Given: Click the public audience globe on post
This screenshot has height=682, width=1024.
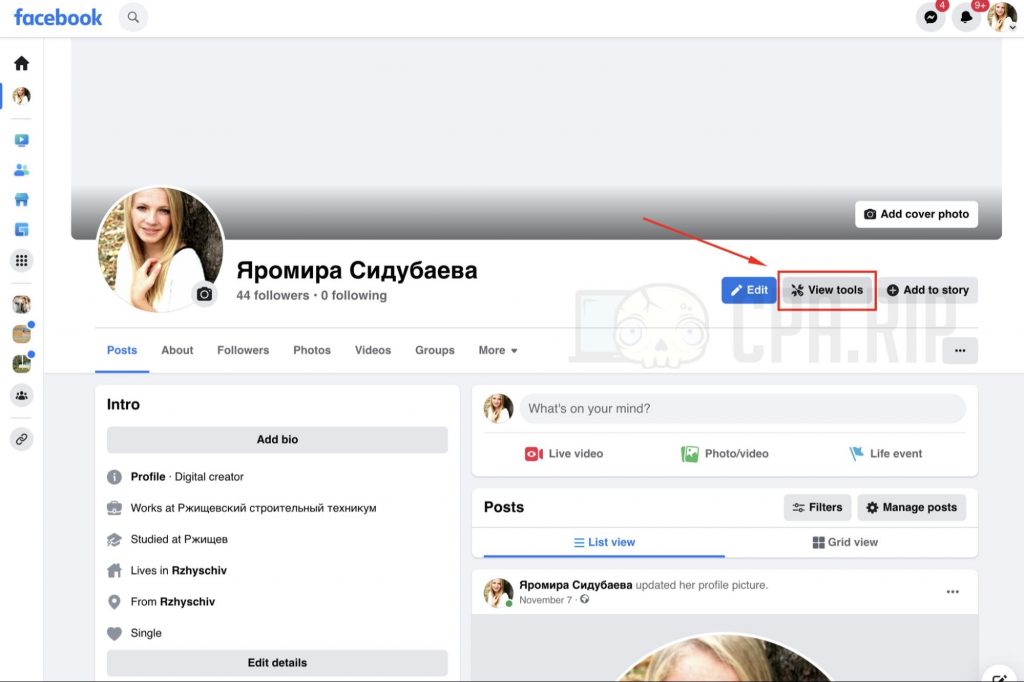Looking at the screenshot, I should (584, 599).
